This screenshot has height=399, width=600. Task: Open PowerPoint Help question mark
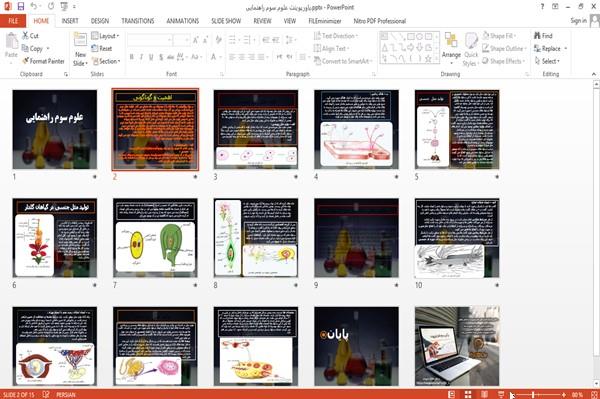point(542,7)
